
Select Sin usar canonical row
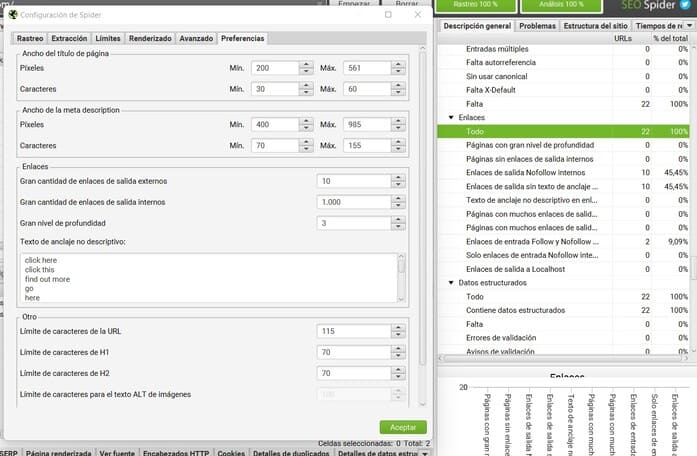coord(563,76)
